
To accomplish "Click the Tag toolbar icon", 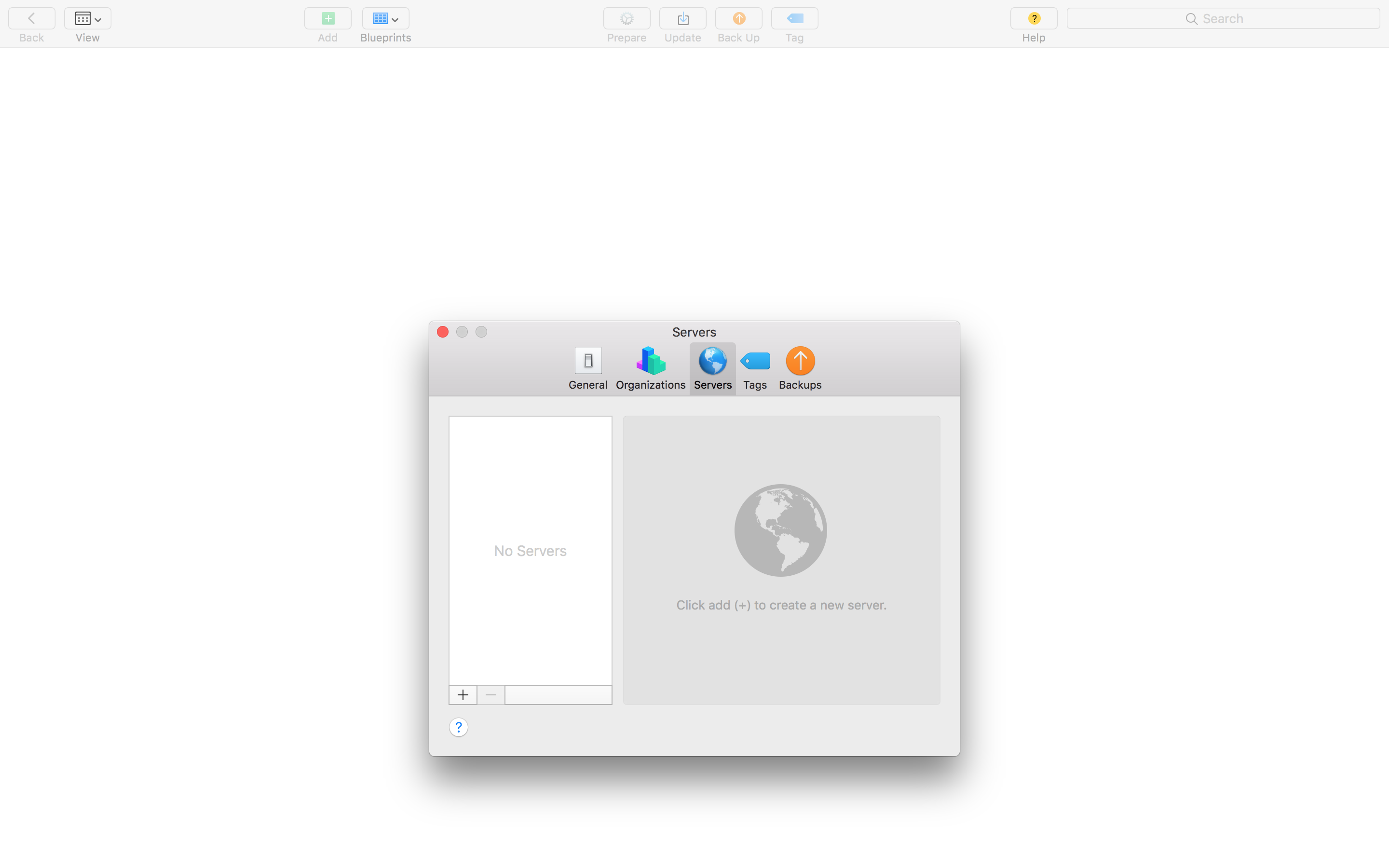I will pos(794,19).
